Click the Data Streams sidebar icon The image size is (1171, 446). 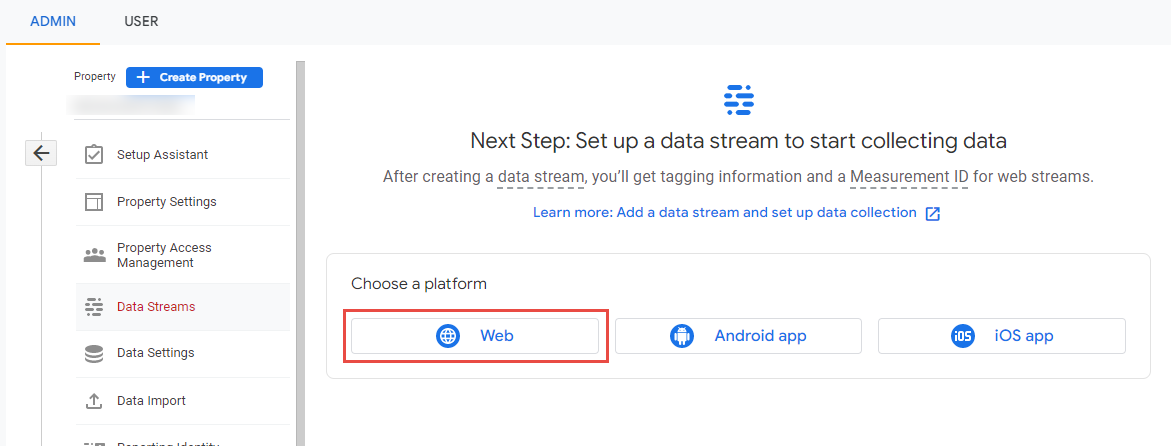coord(94,307)
